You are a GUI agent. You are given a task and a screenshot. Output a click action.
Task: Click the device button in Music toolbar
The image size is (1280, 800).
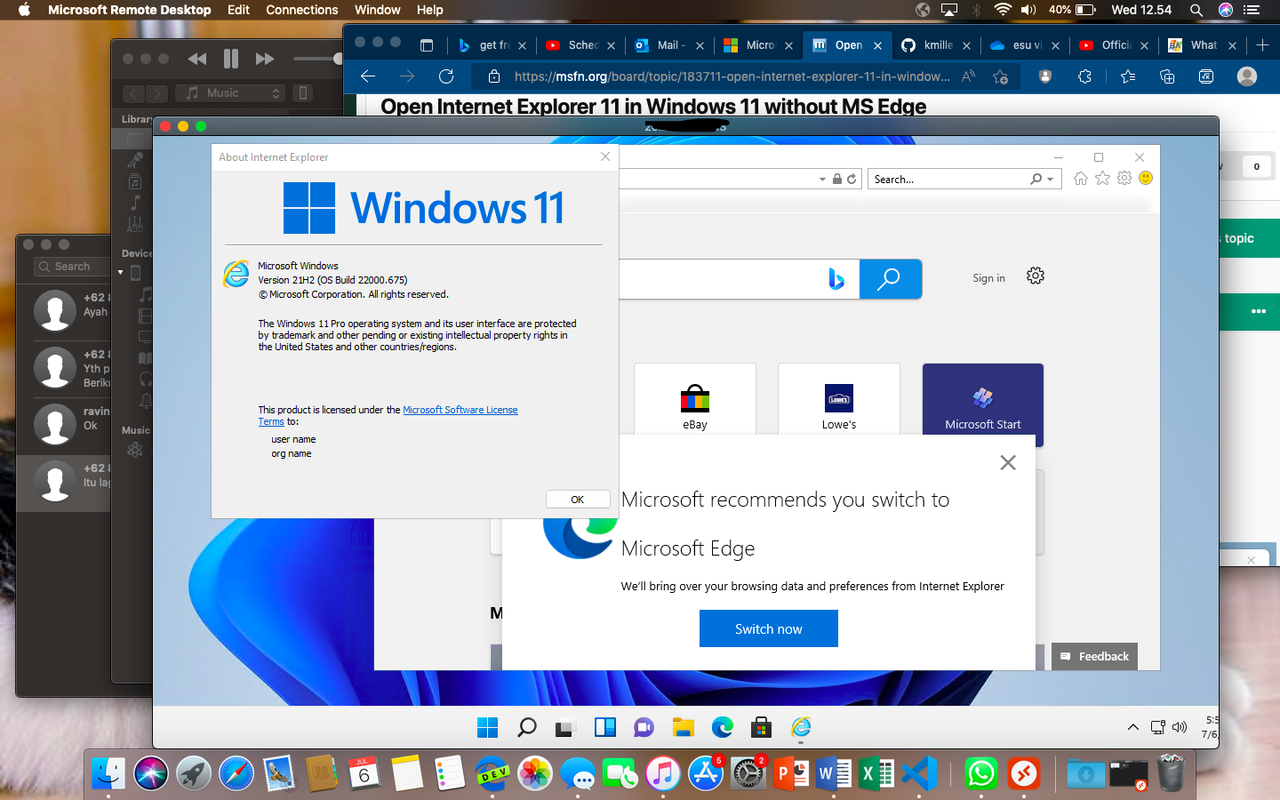coord(303,93)
